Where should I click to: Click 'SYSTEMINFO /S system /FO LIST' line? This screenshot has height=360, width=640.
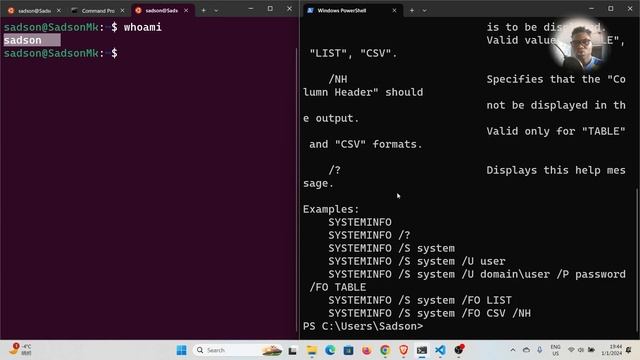click(x=420, y=300)
